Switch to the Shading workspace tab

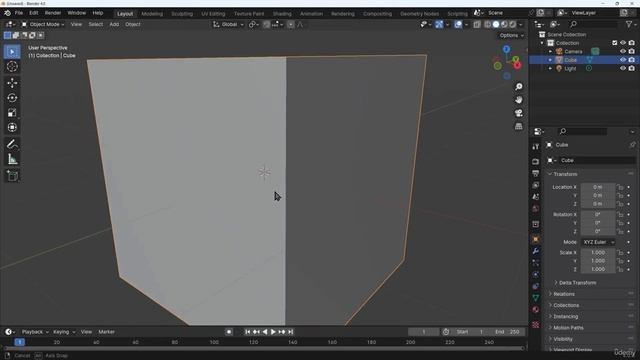pos(282,13)
